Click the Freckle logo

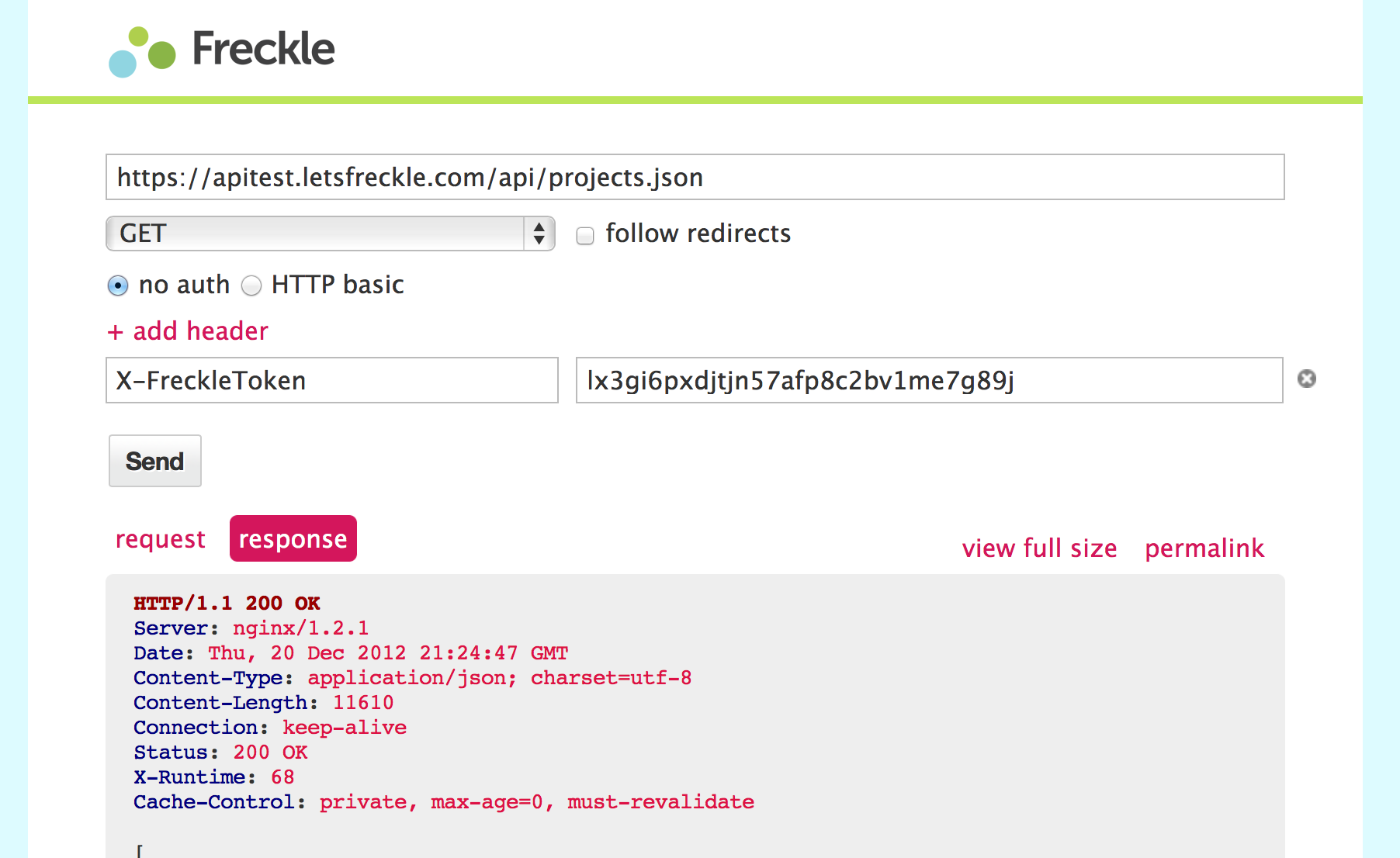point(222,51)
